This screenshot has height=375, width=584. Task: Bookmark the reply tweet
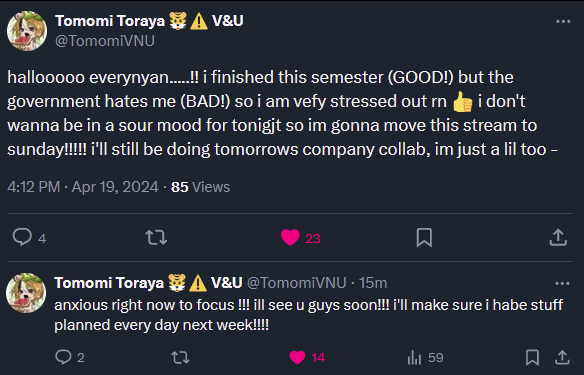pyautogui.click(x=532, y=357)
